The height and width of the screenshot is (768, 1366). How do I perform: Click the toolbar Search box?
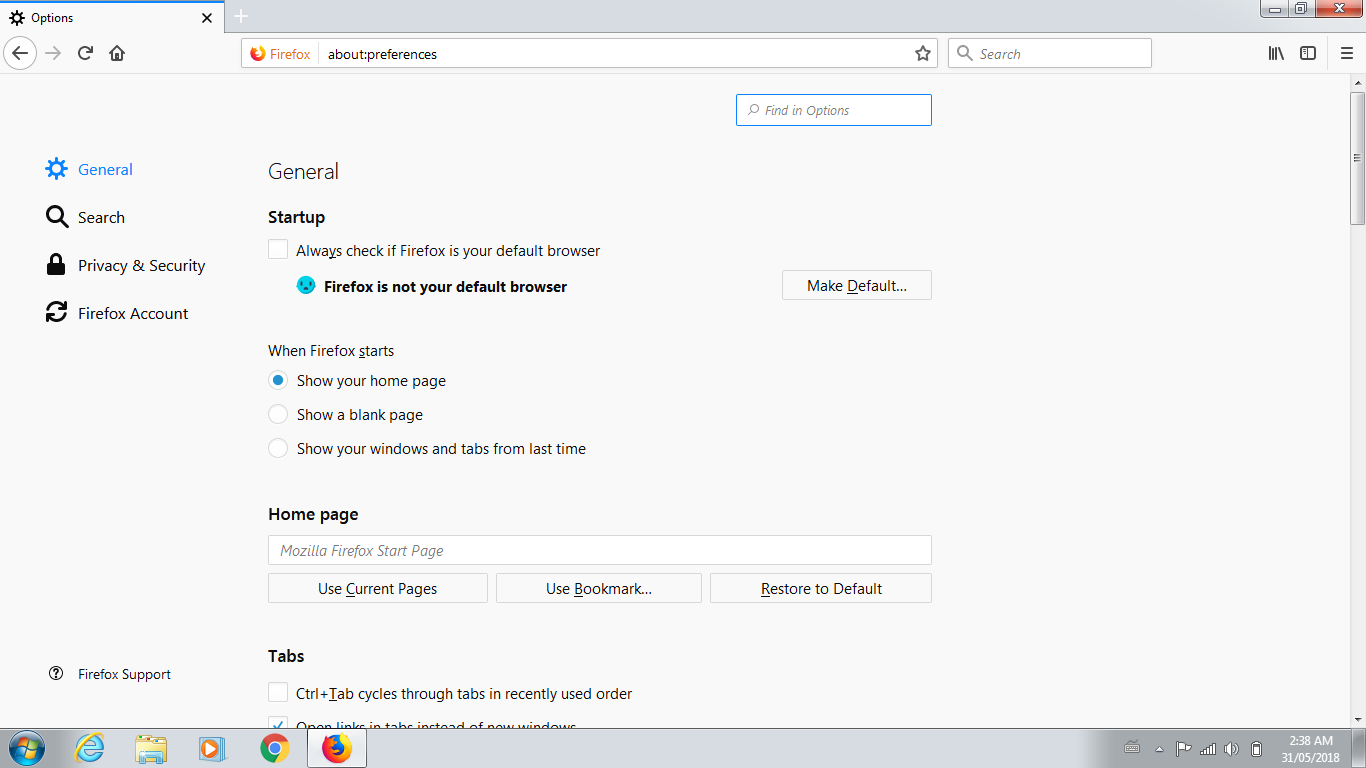[1050, 53]
